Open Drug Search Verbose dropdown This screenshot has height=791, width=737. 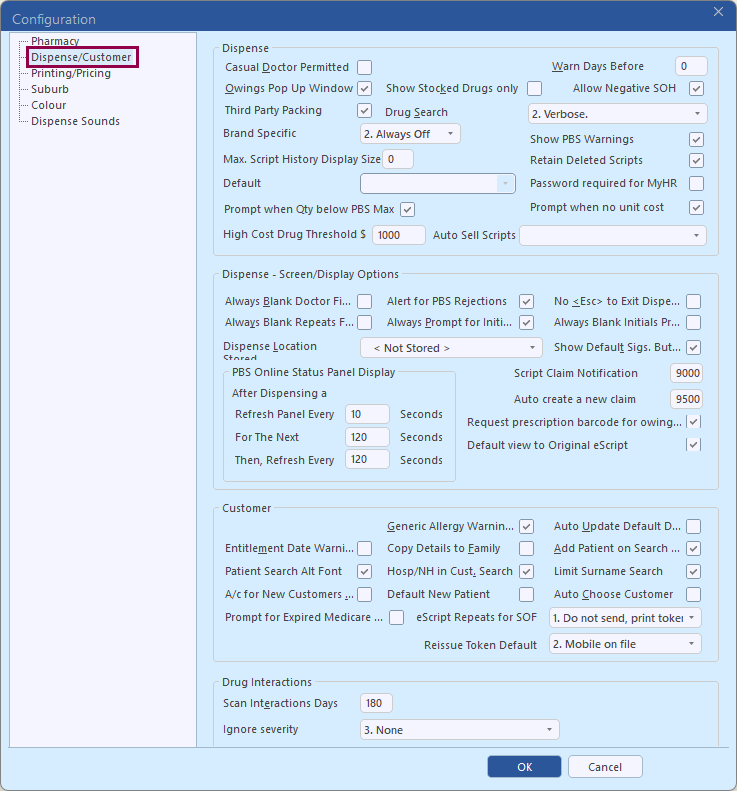617,114
